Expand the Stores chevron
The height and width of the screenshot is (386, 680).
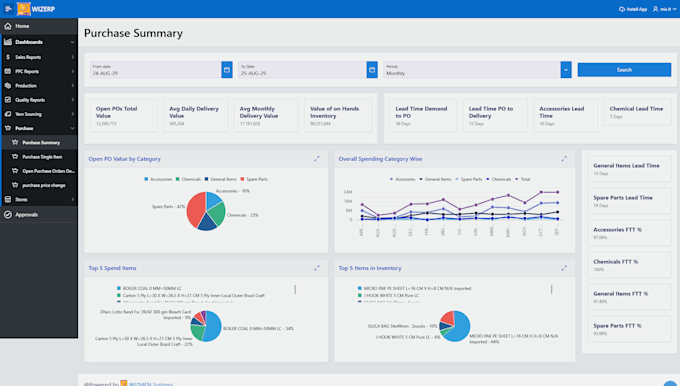click(72, 200)
